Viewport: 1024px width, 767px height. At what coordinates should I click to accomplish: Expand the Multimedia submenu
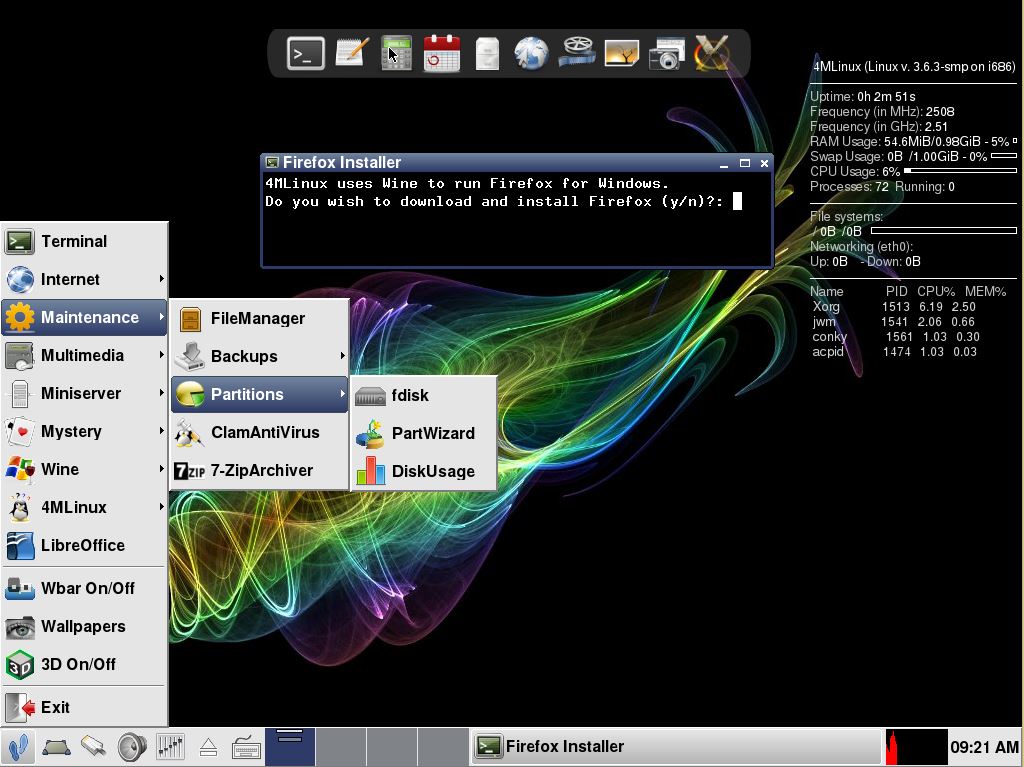click(x=84, y=355)
